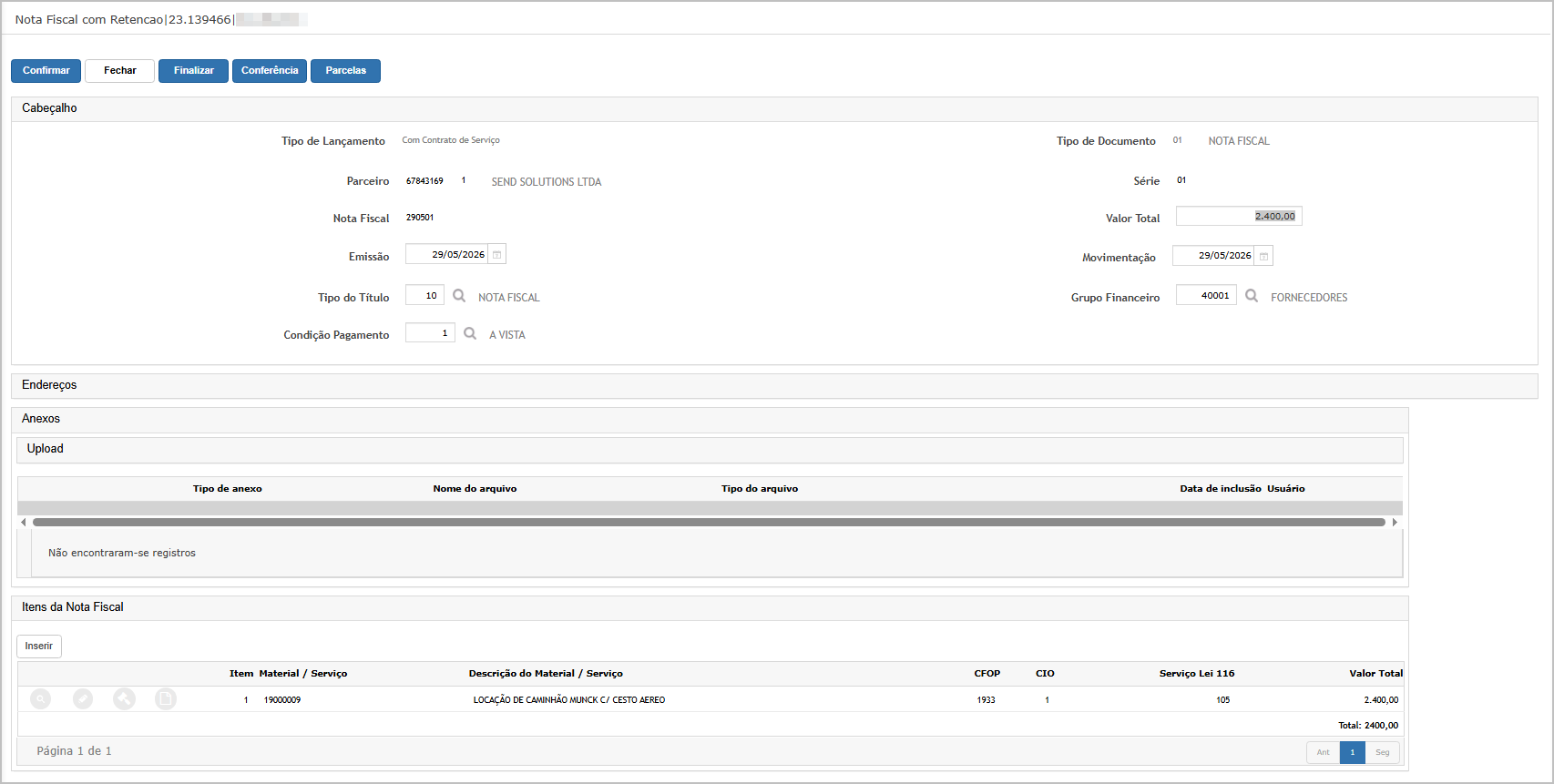The image size is (1554, 784).
Task: Click the gavel icon in item row
Action: tap(124, 699)
